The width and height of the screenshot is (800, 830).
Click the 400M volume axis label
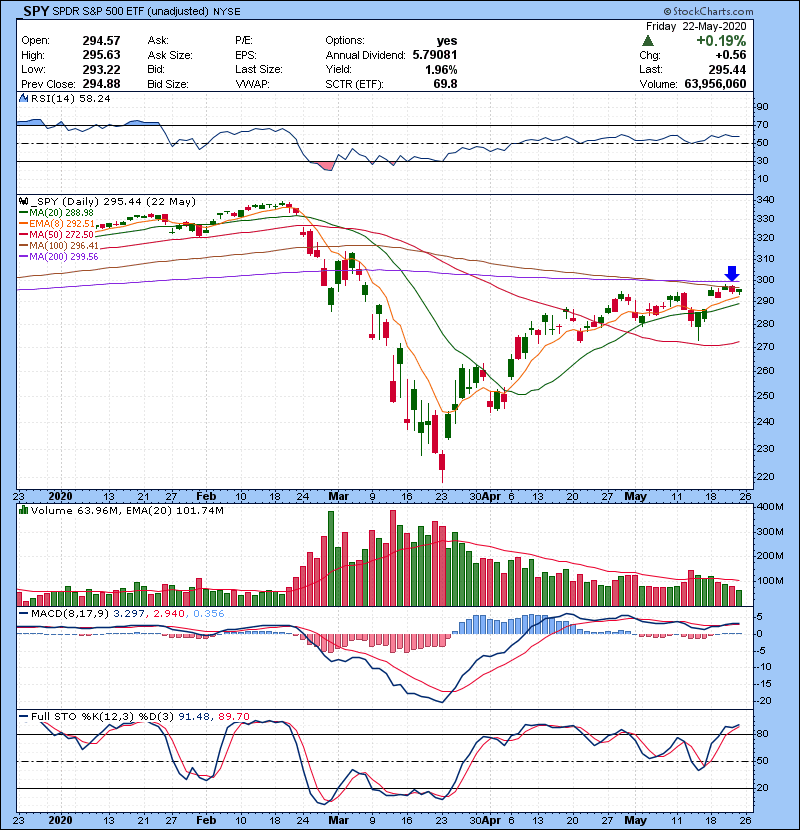click(770, 507)
